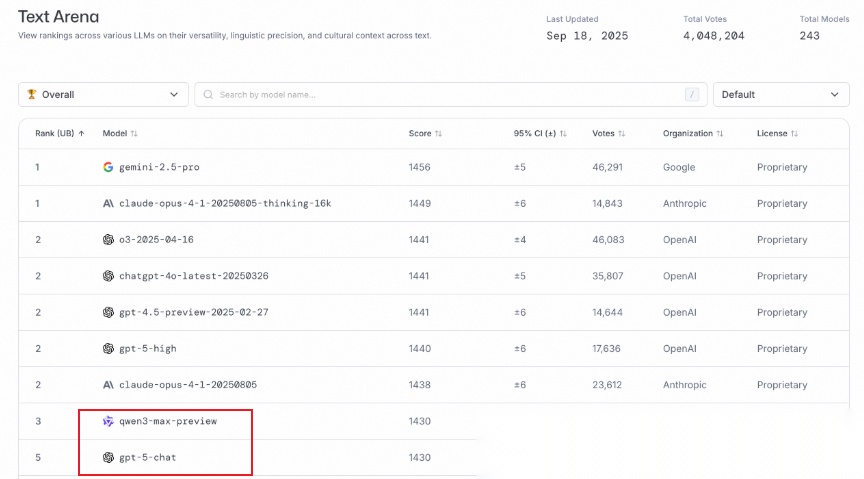The height and width of the screenshot is (479, 864).
Task: Click rank 5 cell in gpt-5-chat row
Action: [x=38, y=458]
